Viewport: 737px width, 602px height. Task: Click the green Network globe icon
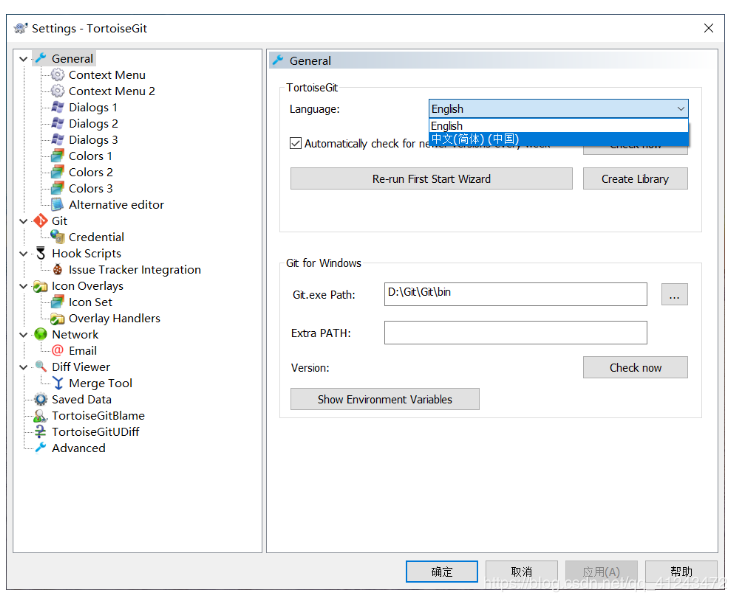tap(41, 334)
